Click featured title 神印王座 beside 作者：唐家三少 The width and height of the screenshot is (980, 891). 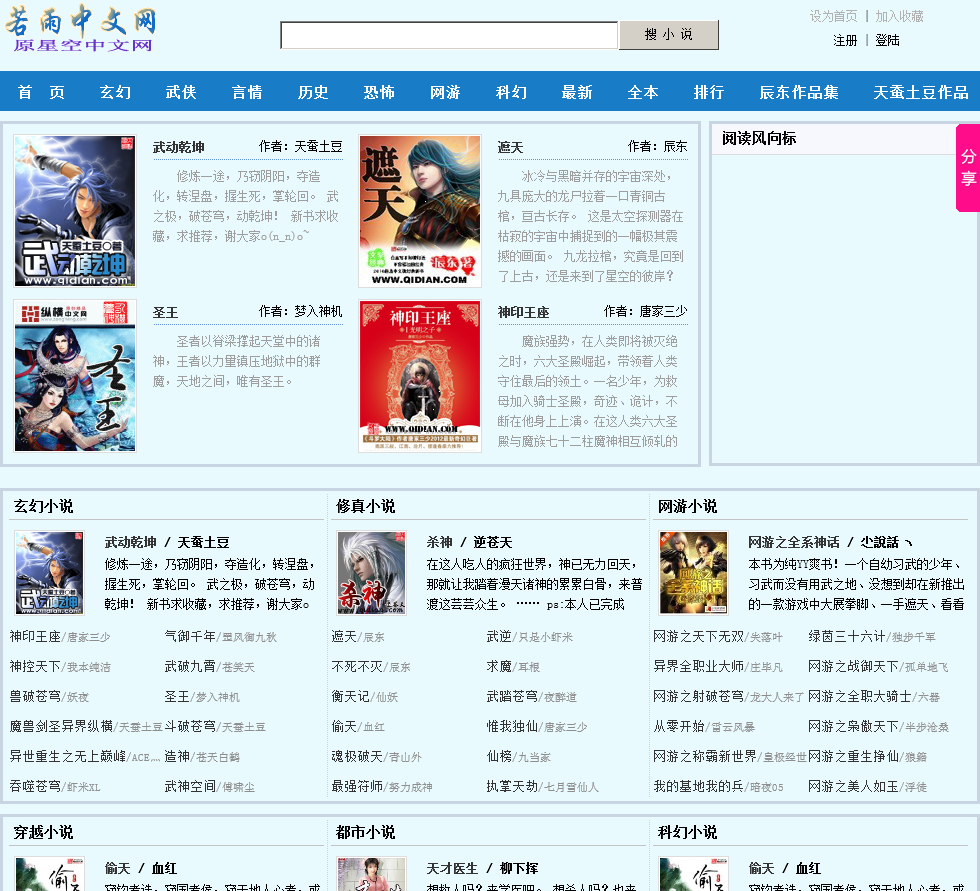pyautogui.click(x=523, y=312)
